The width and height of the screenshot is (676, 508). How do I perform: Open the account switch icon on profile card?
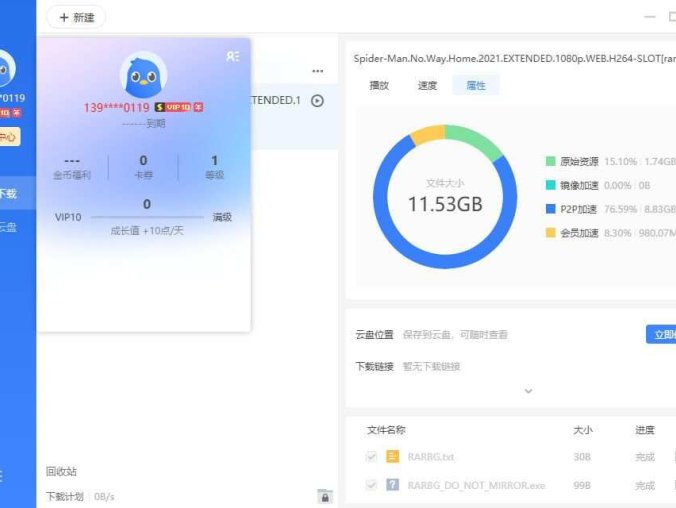pyautogui.click(x=232, y=56)
